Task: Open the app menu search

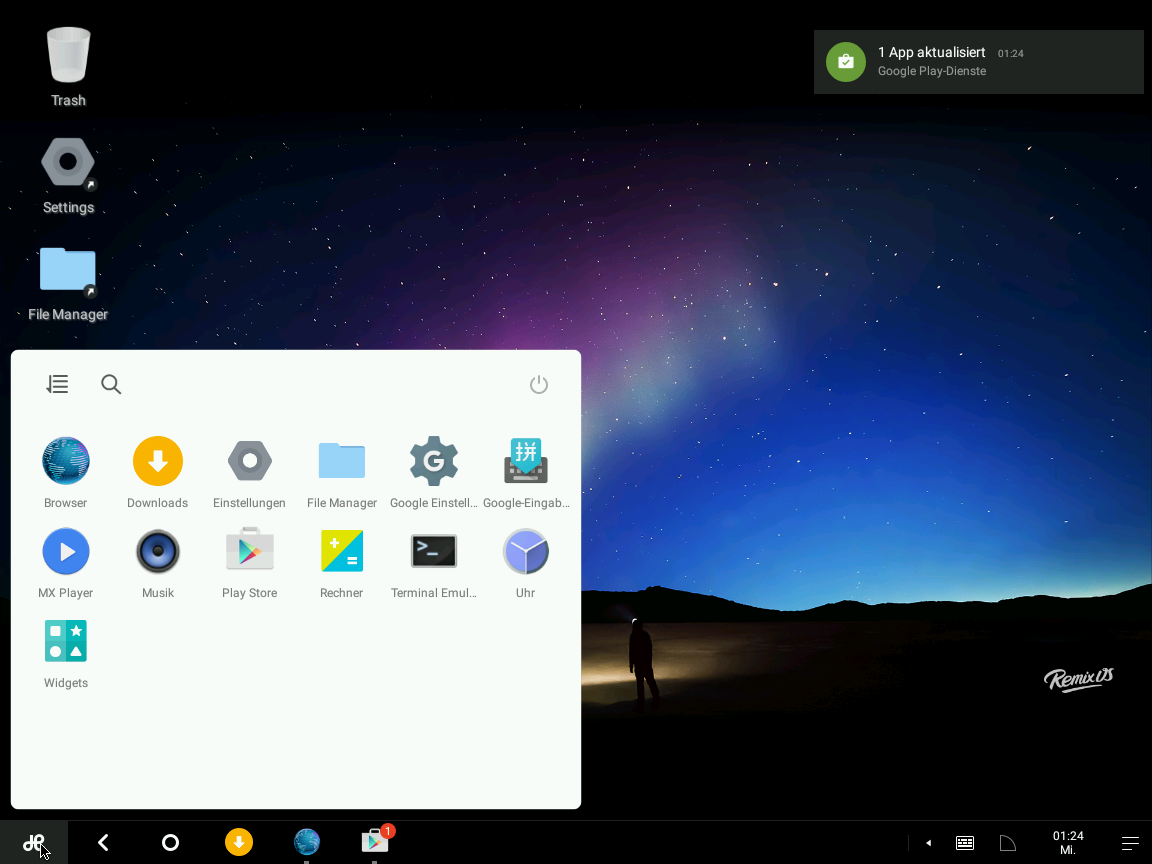Action: 110,383
